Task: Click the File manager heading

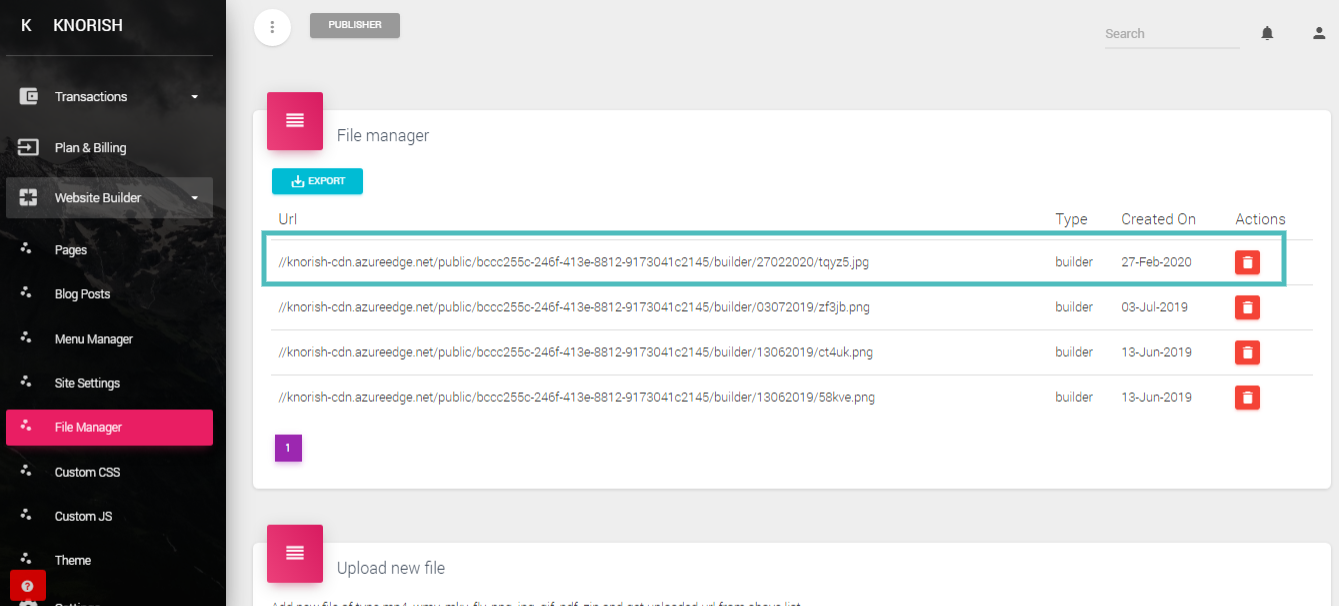Action: (x=383, y=135)
